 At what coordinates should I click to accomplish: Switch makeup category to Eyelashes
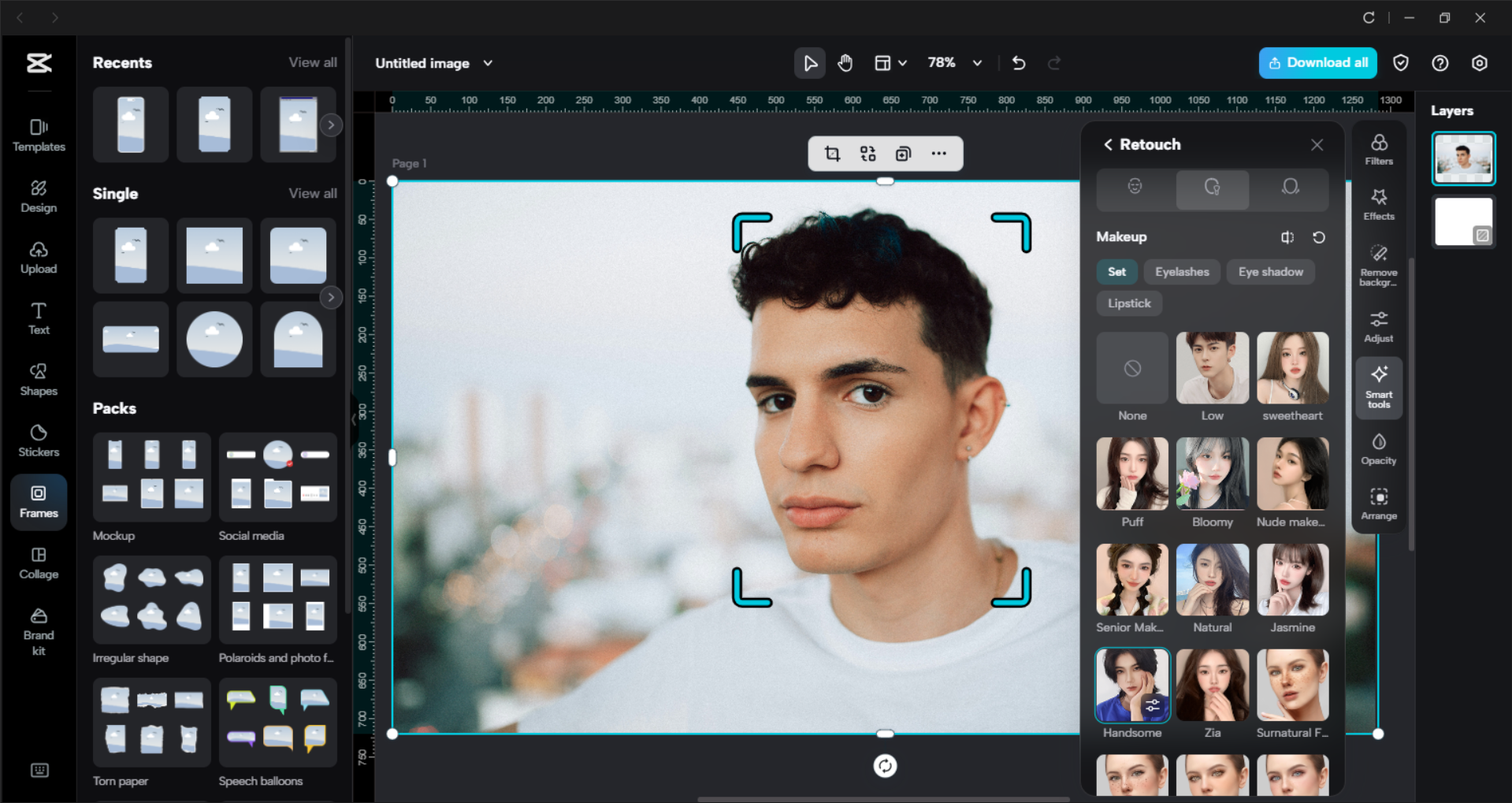[x=1181, y=271]
